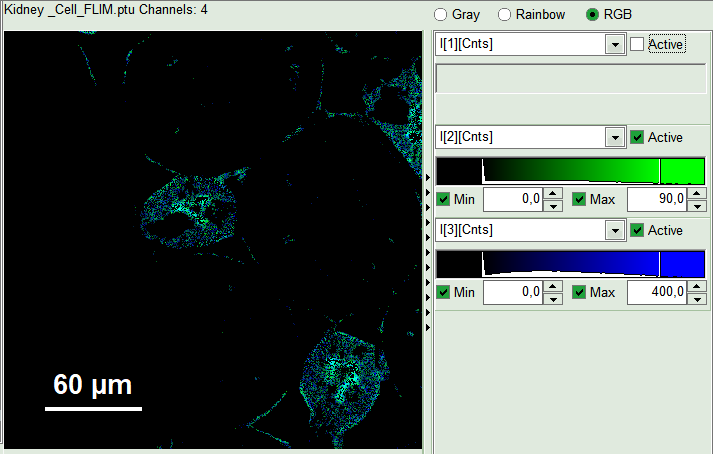Open the I[2][Cnts] channel dropdown

(x=614, y=137)
